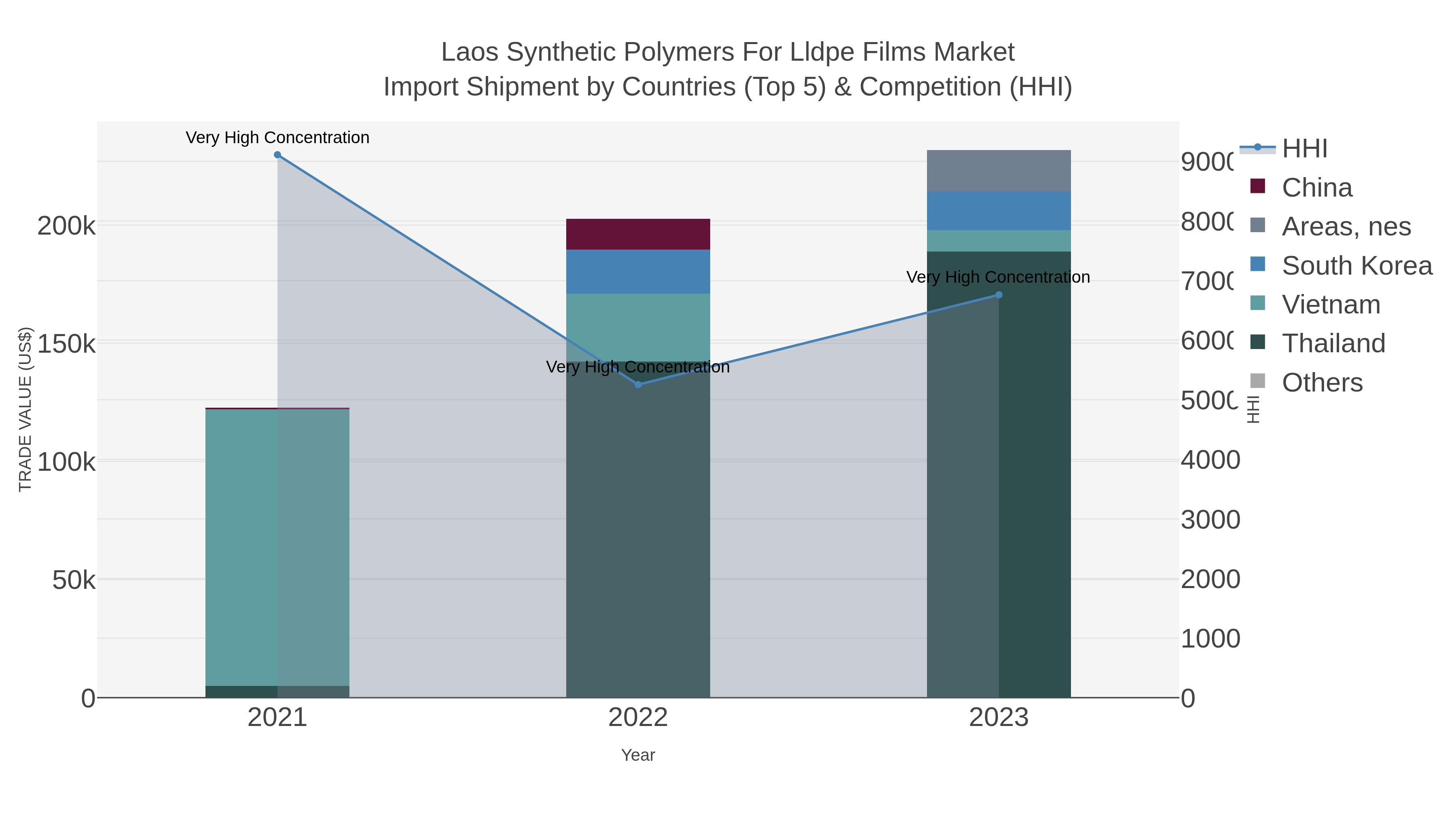
Task: Click the TRADE VALUE (US$) axis title
Action: pos(25,409)
